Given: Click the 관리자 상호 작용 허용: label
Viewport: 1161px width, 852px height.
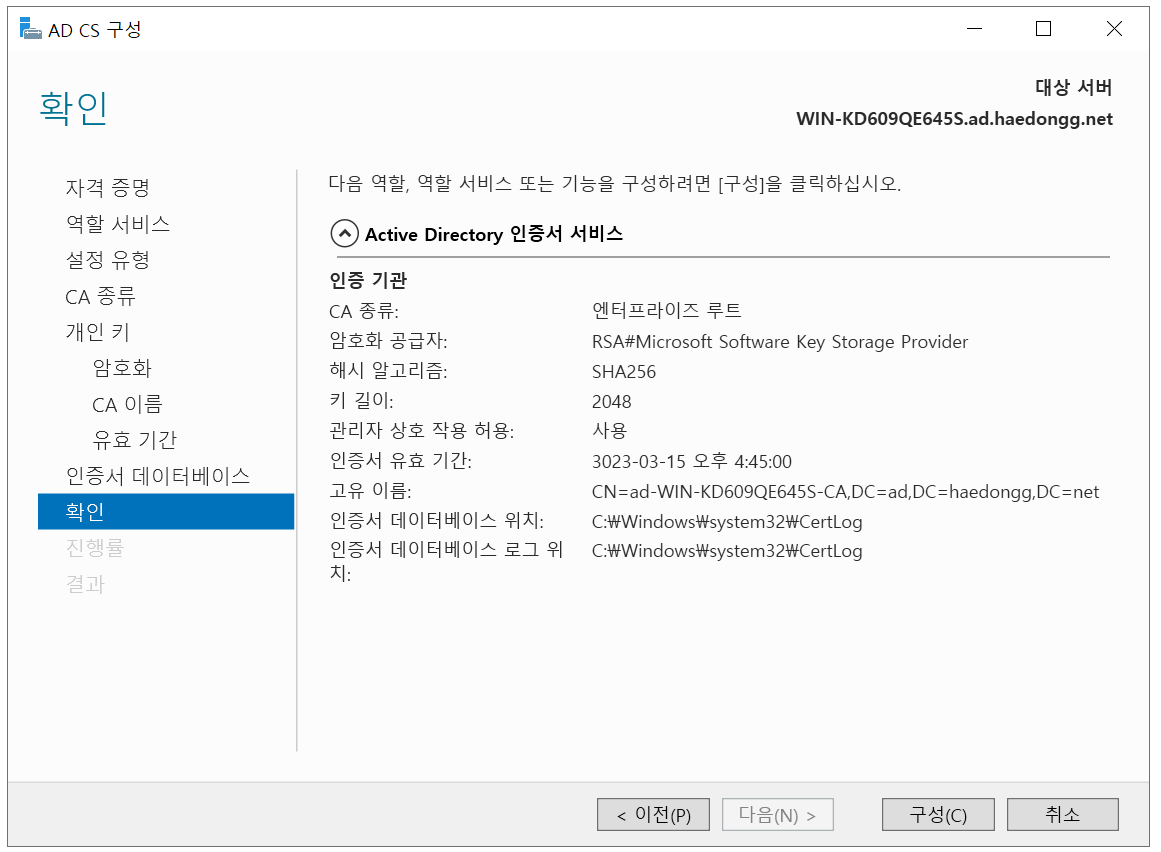Looking at the screenshot, I should click(421, 431).
